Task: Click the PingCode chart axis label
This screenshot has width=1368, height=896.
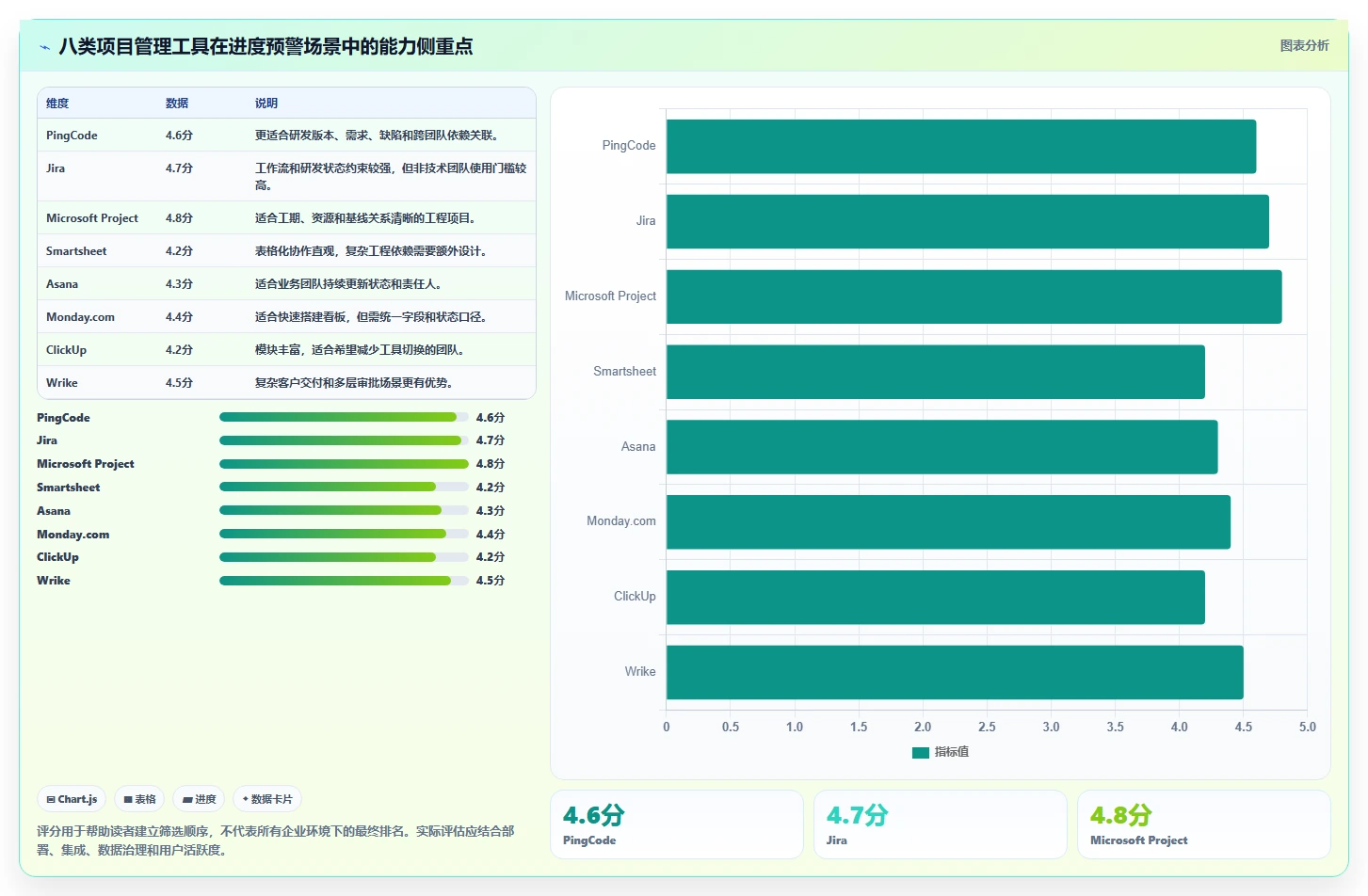Action: point(629,146)
